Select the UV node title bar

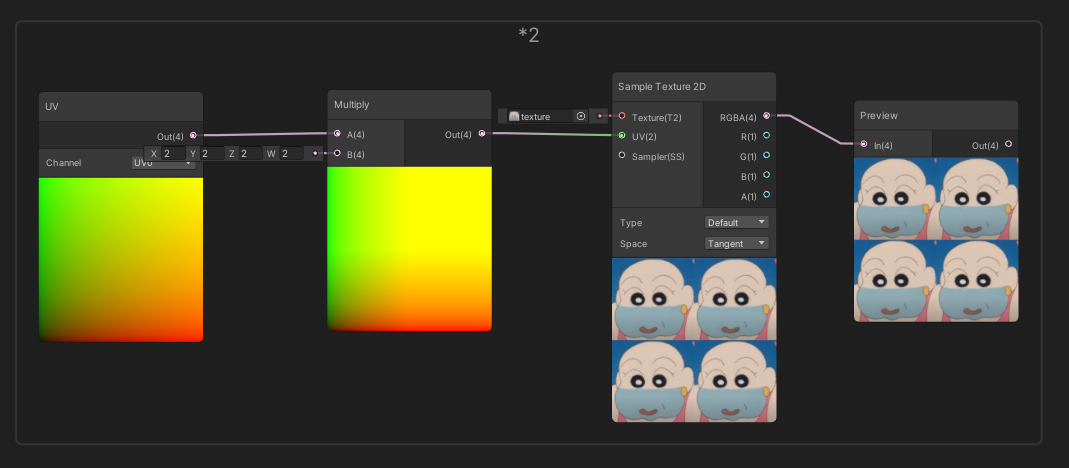pos(121,107)
